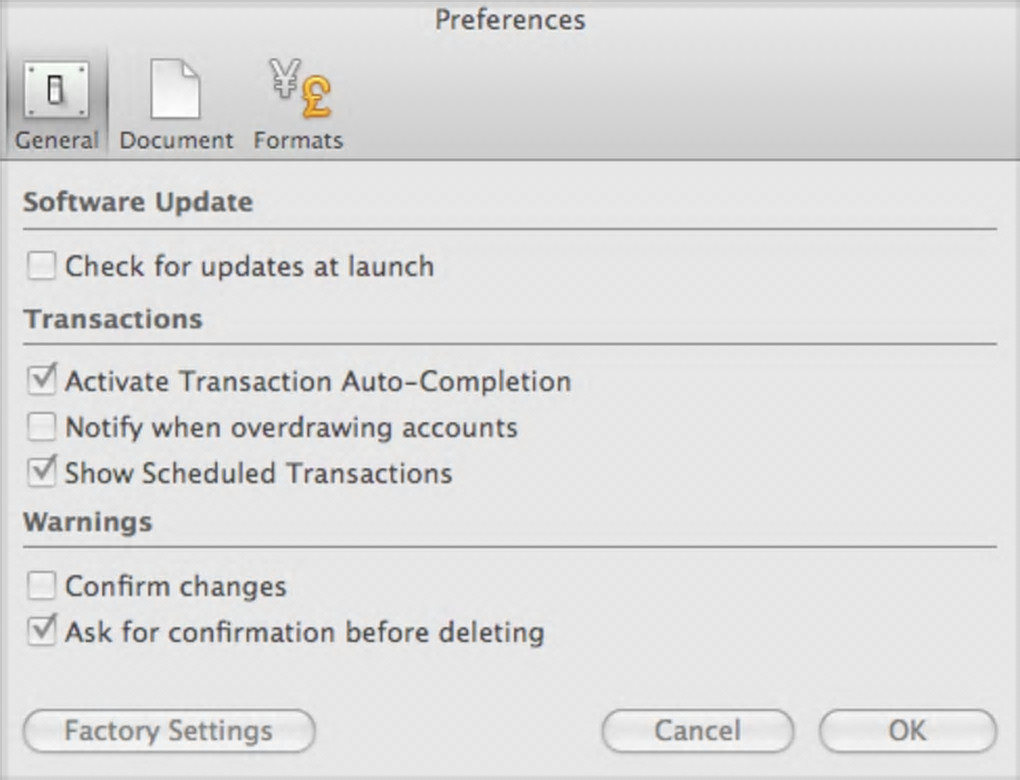
Task: Turn on the Confirm changes checkbox
Action: click(x=42, y=586)
